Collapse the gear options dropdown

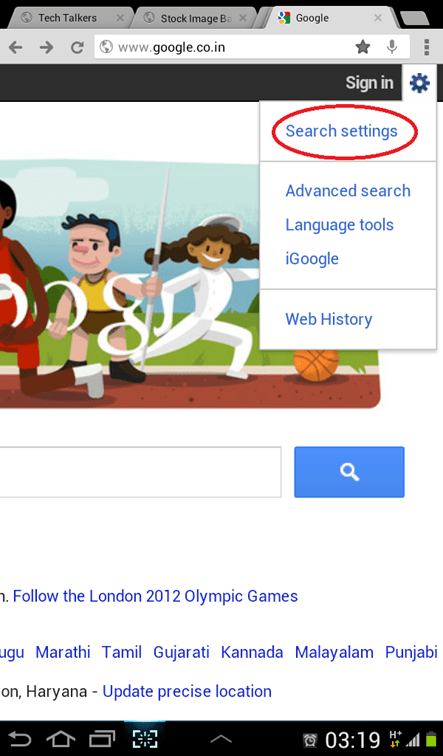click(x=419, y=83)
